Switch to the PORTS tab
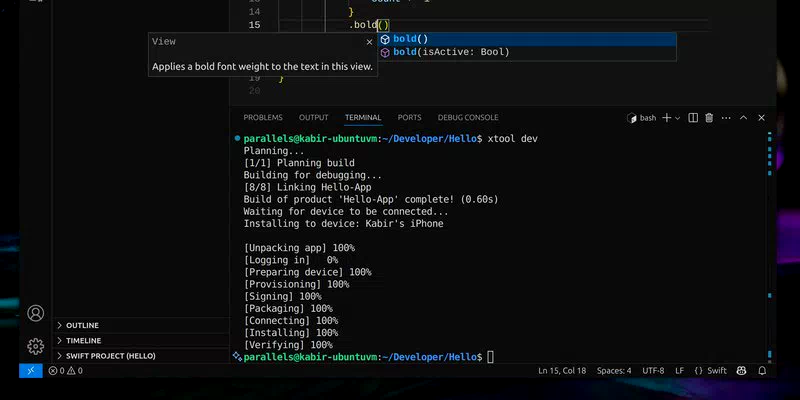Viewport: 800px width, 400px height. (x=410, y=117)
